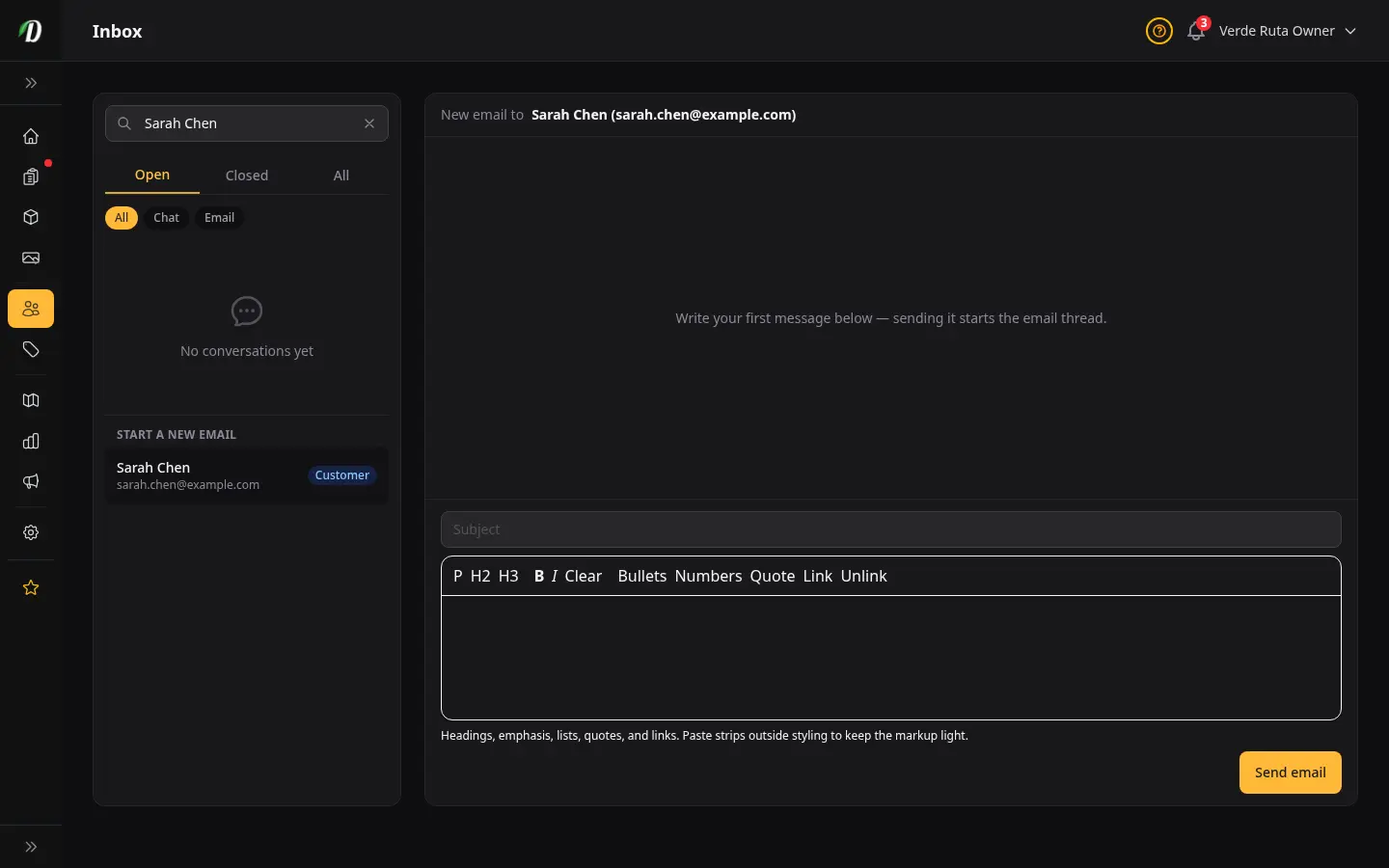
Task: Open the settings gear icon in sidebar
Action: coord(31,532)
